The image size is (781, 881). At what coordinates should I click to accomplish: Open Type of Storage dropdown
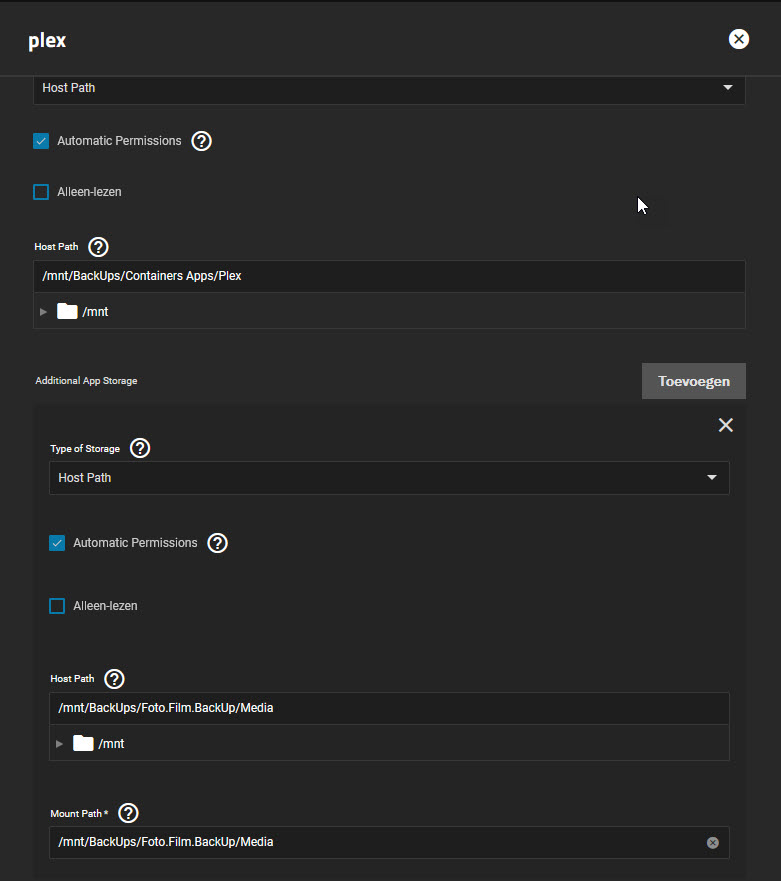(x=388, y=478)
